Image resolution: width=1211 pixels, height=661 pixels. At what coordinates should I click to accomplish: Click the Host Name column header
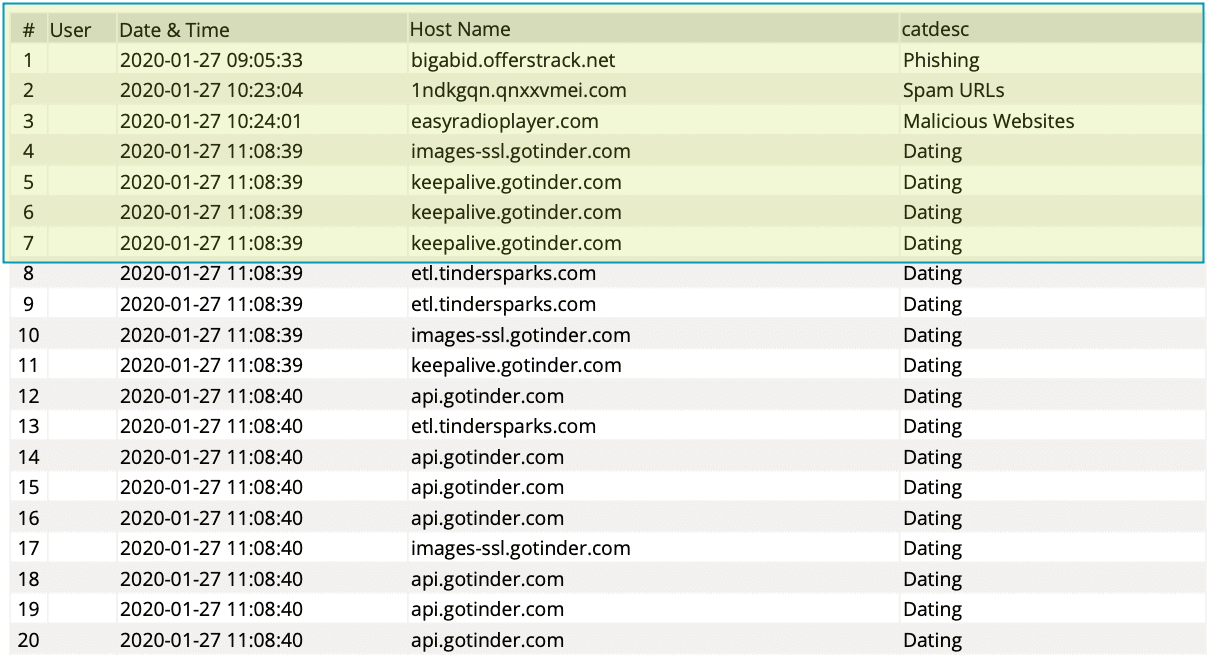tap(460, 29)
